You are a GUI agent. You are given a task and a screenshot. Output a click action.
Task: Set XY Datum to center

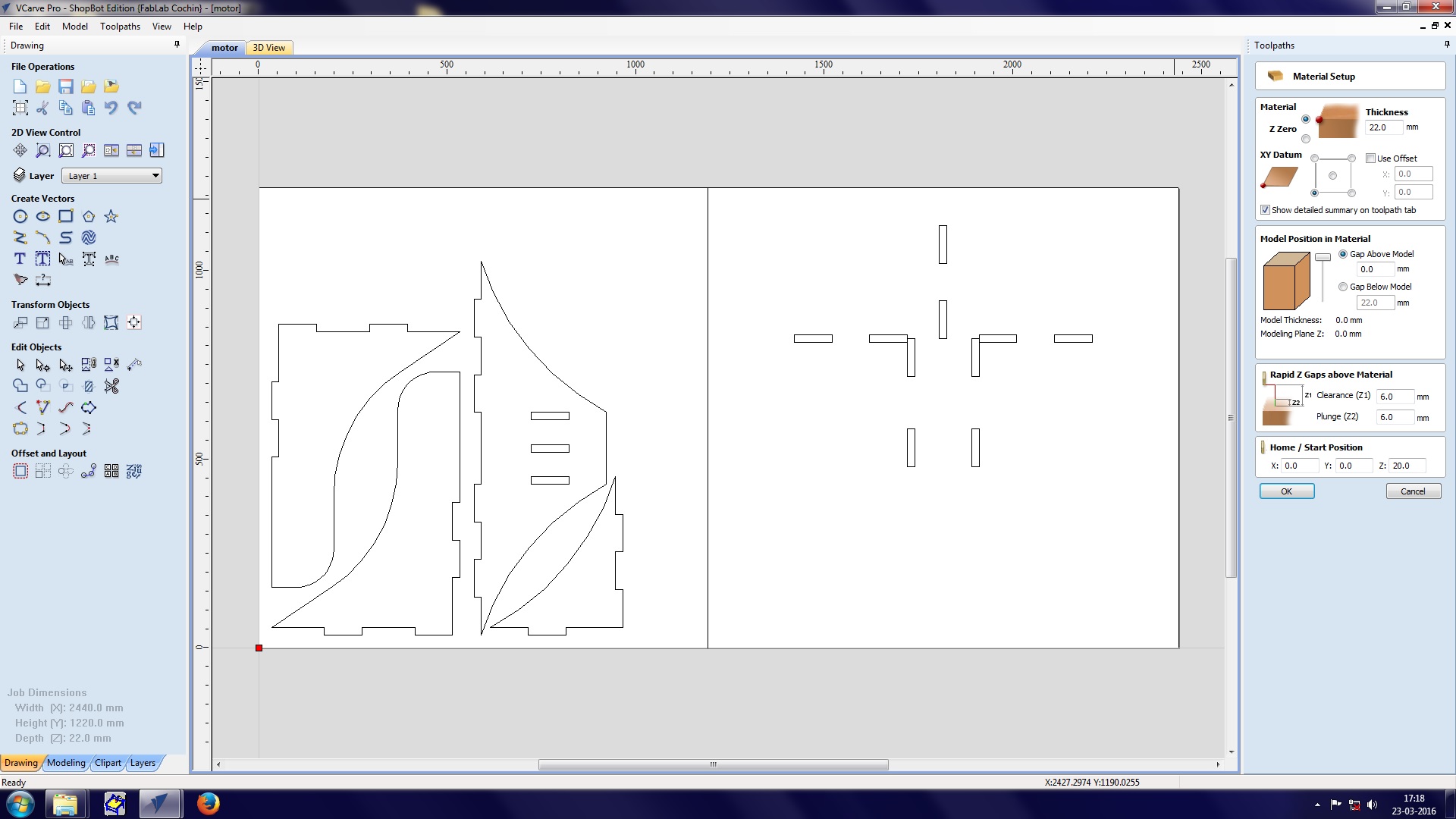[x=1332, y=176]
